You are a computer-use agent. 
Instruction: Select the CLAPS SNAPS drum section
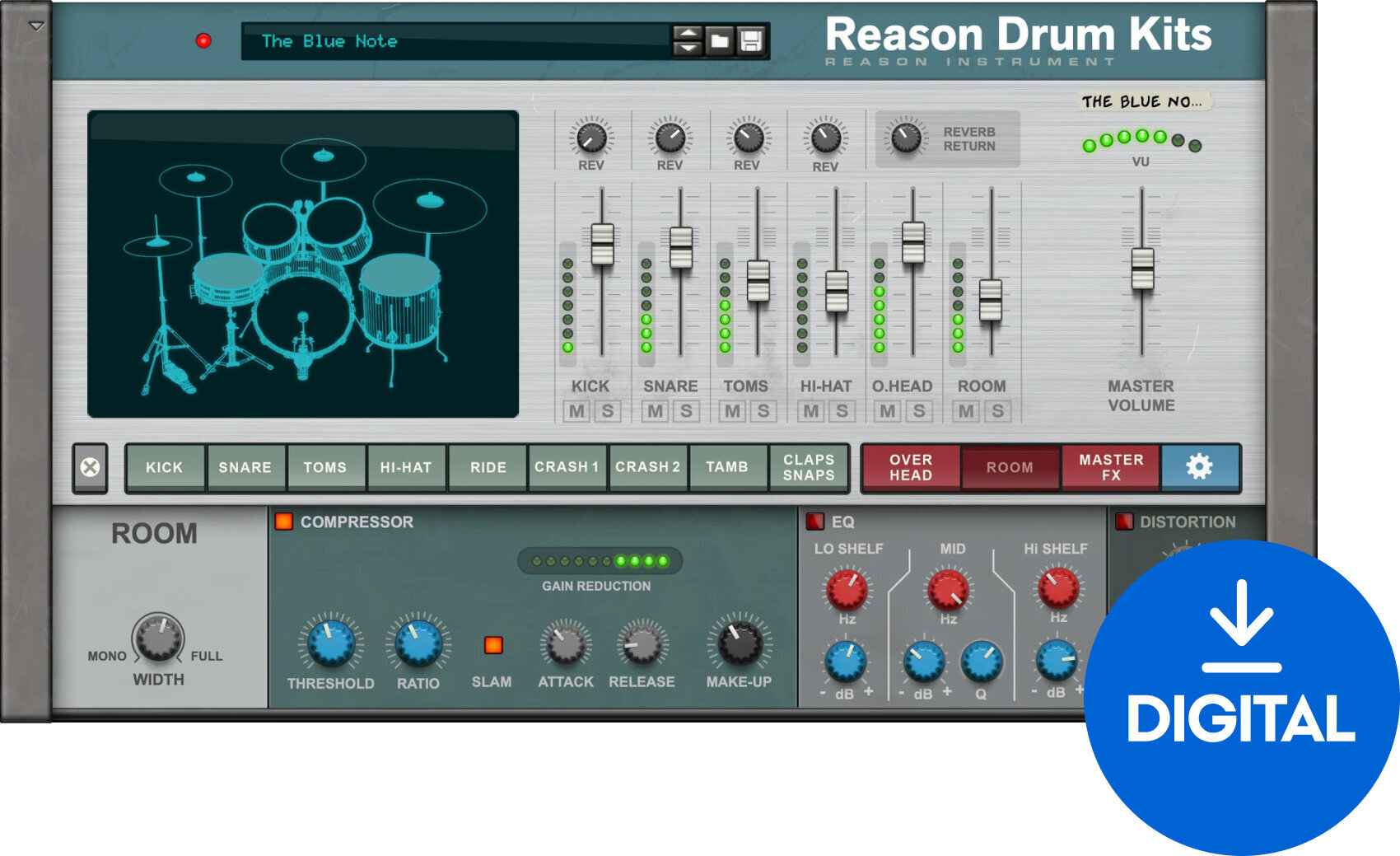tap(808, 467)
